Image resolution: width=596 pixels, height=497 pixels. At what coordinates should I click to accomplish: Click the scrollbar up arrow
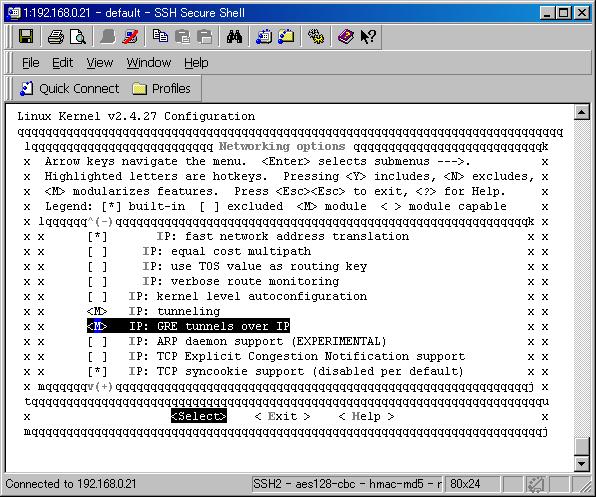click(x=582, y=112)
